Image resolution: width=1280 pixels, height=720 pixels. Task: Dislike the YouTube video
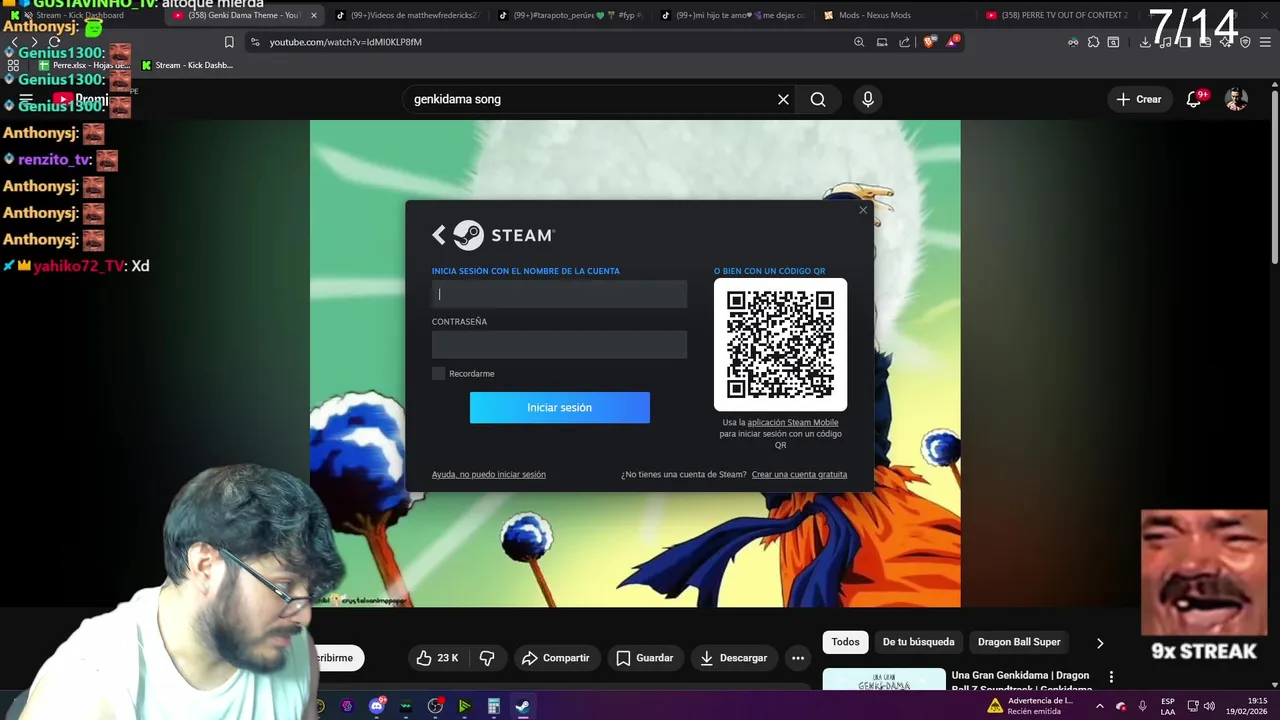click(487, 658)
